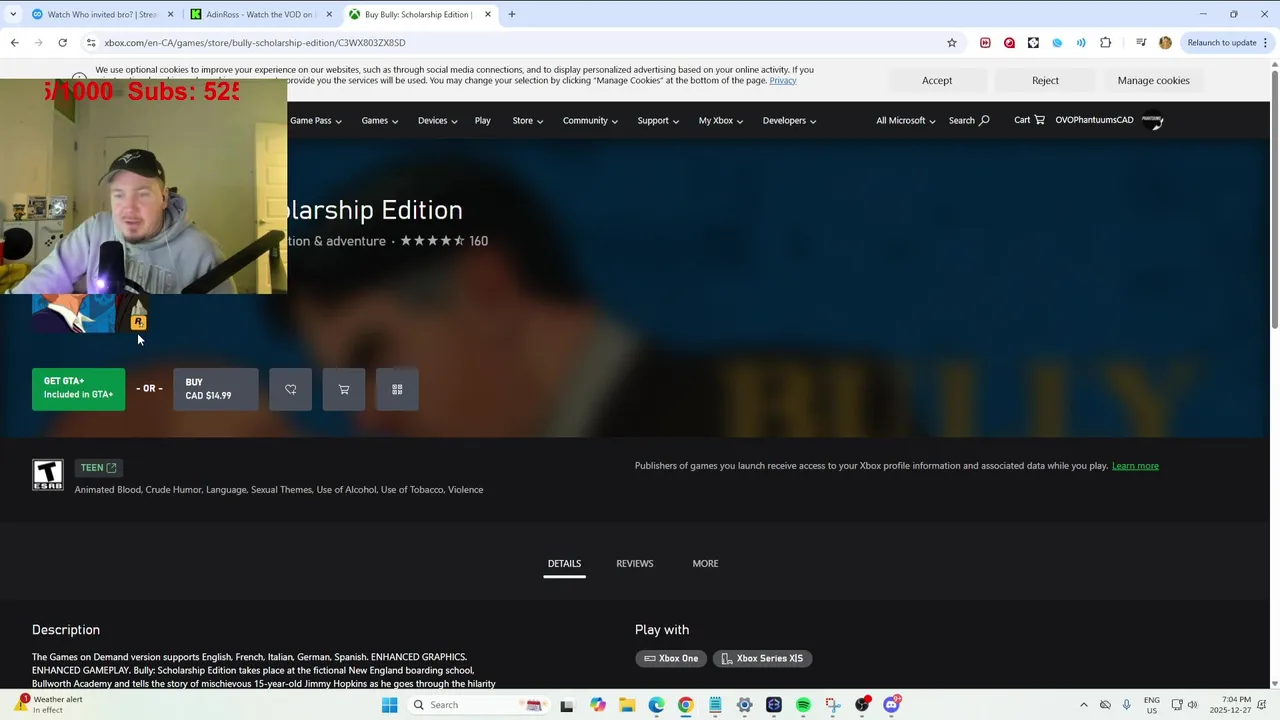Click the Xbox Series X|S platform chip
The height and width of the screenshot is (720, 1280).
[x=763, y=659]
